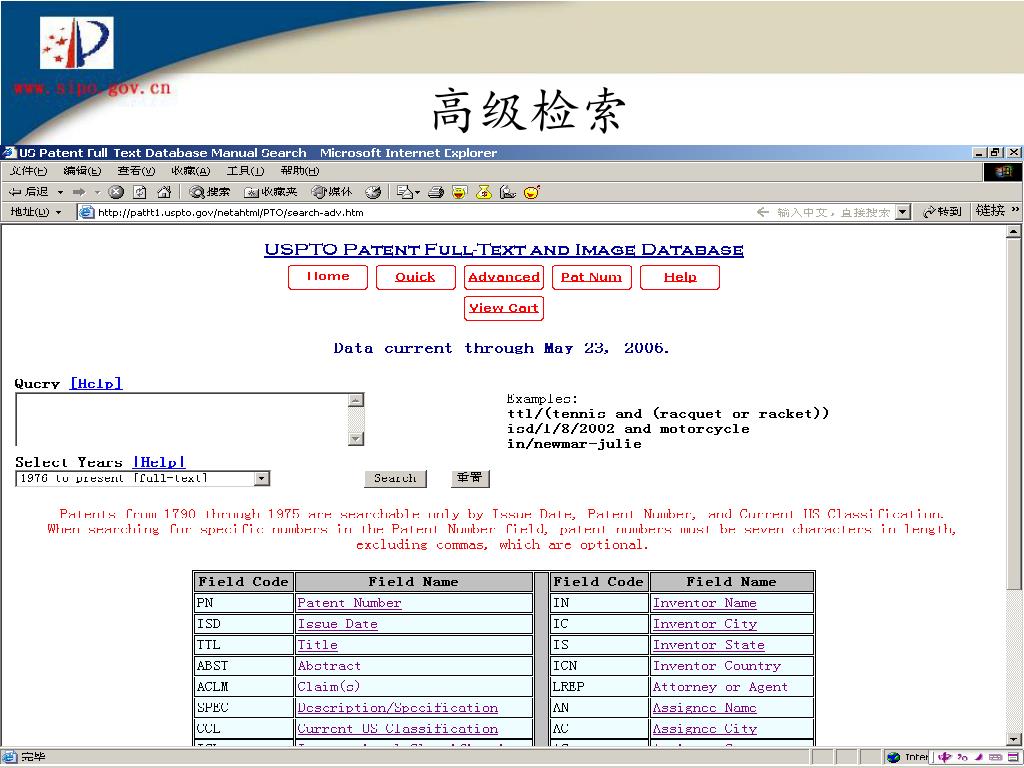Open the Inventor Country field link
1024x768 pixels.
tap(717, 665)
